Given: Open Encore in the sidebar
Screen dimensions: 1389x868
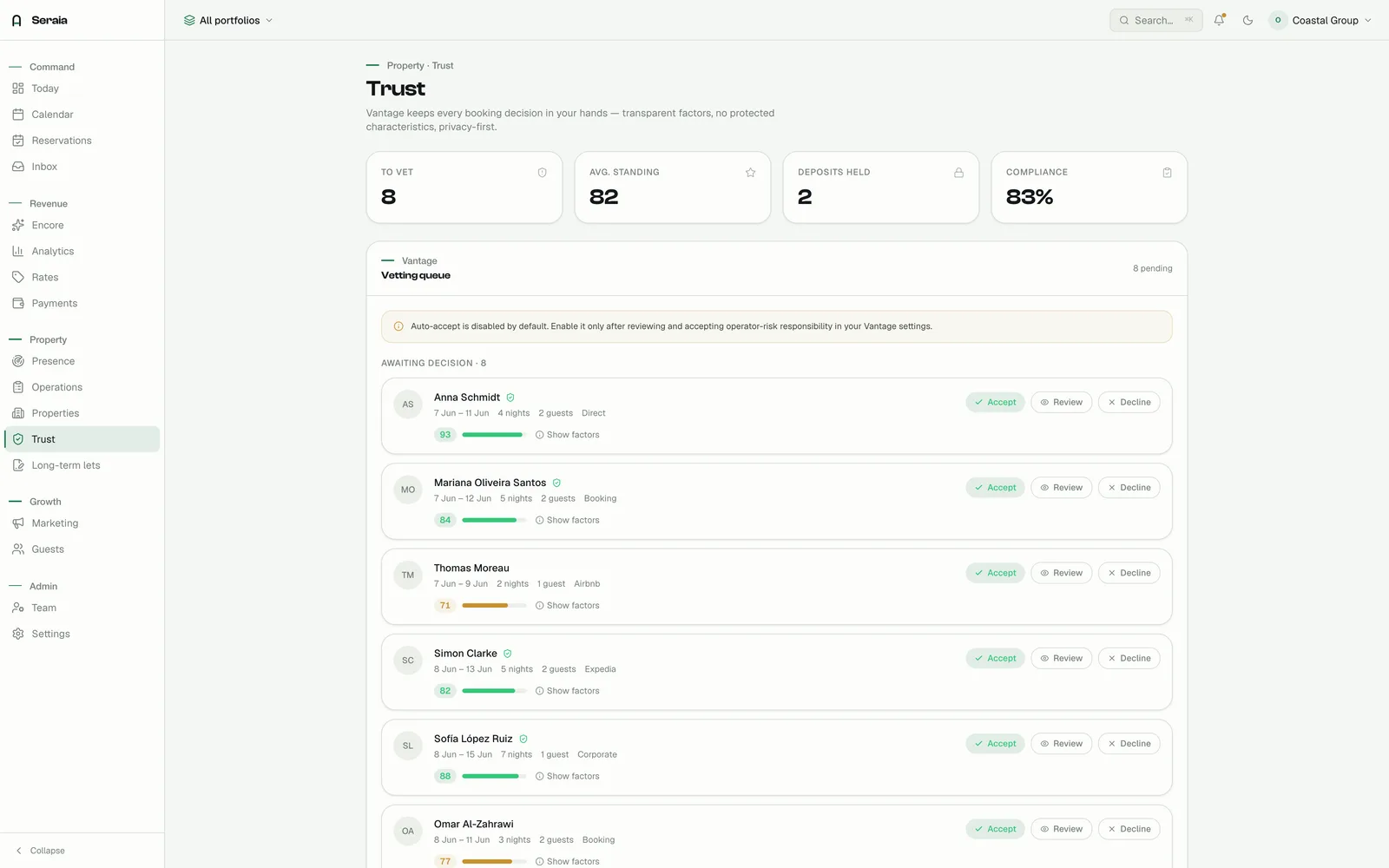Looking at the screenshot, I should tap(82, 225).
